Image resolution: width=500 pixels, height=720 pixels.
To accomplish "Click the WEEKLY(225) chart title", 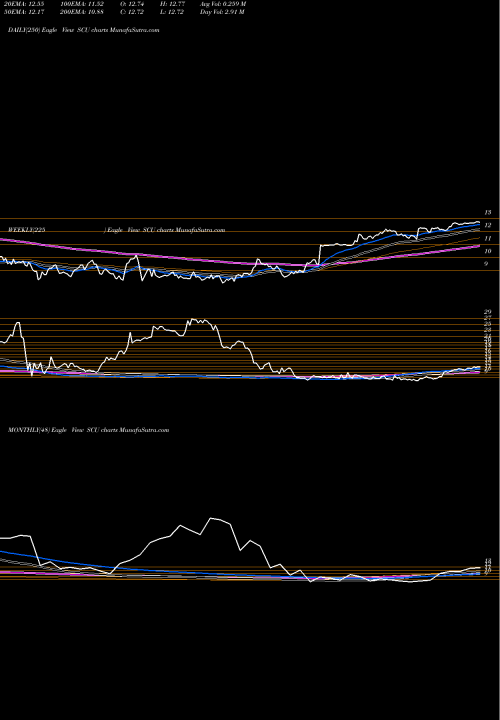I will point(117,230).
